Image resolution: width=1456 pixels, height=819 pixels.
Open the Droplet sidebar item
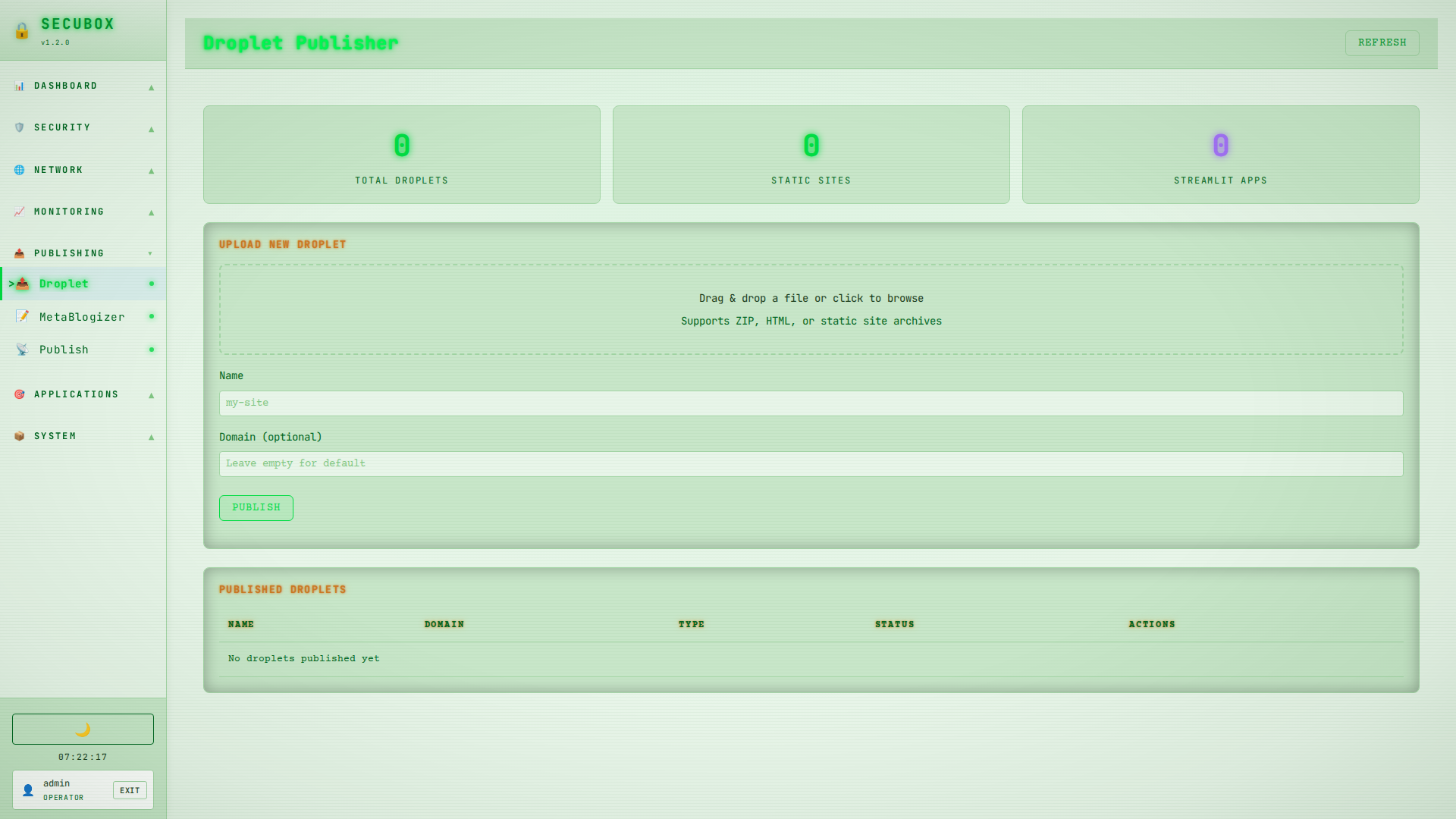(64, 284)
